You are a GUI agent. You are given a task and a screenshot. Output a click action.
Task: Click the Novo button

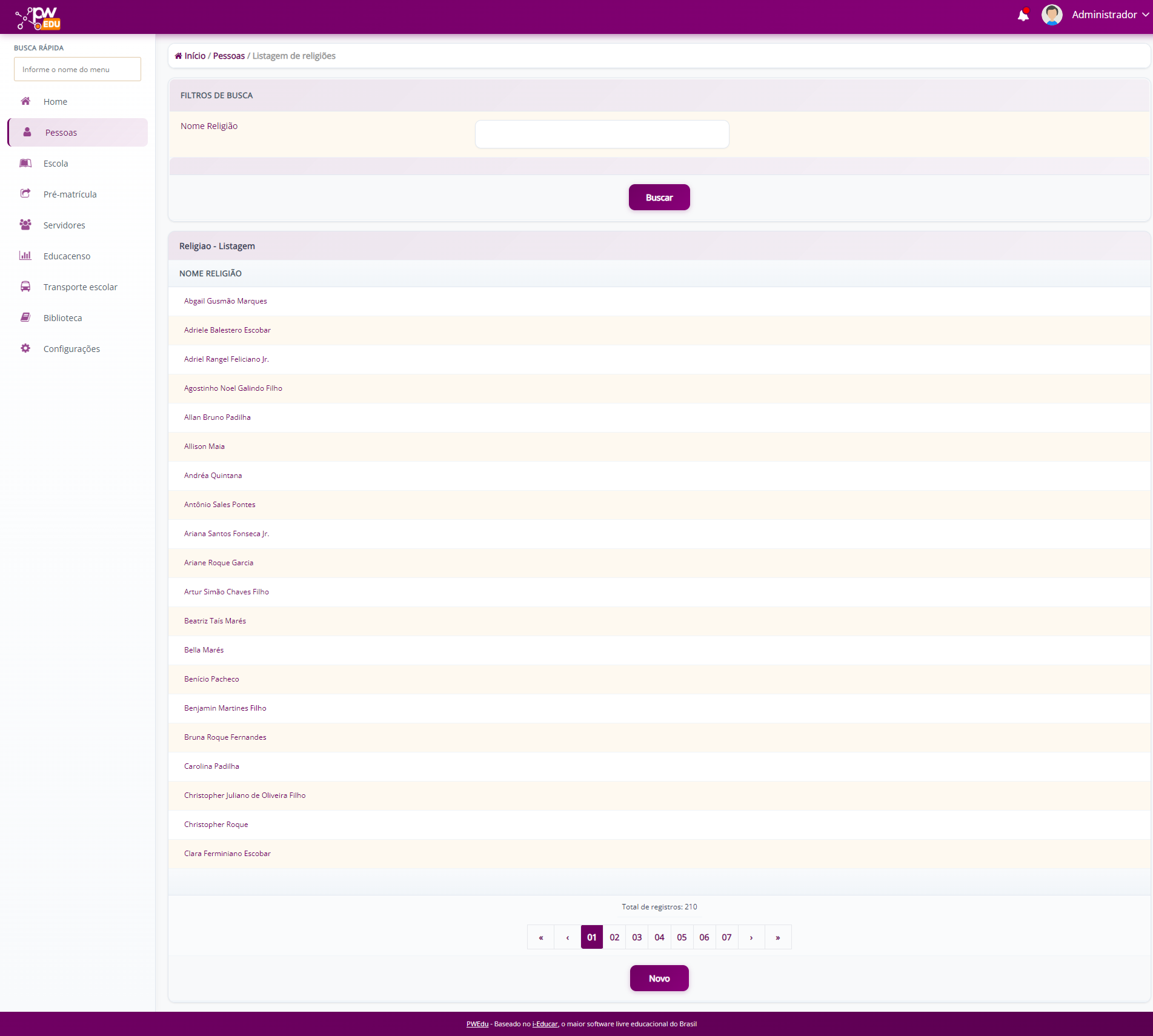pos(659,978)
